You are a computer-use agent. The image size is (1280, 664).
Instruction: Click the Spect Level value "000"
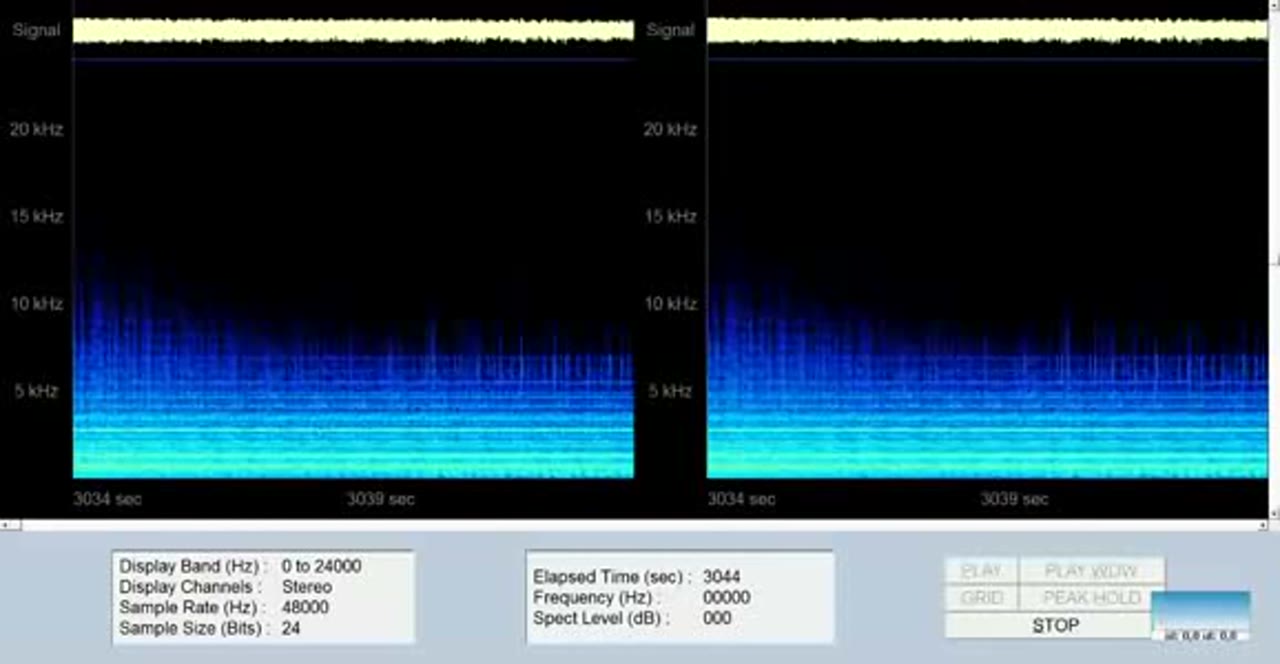coord(716,618)
